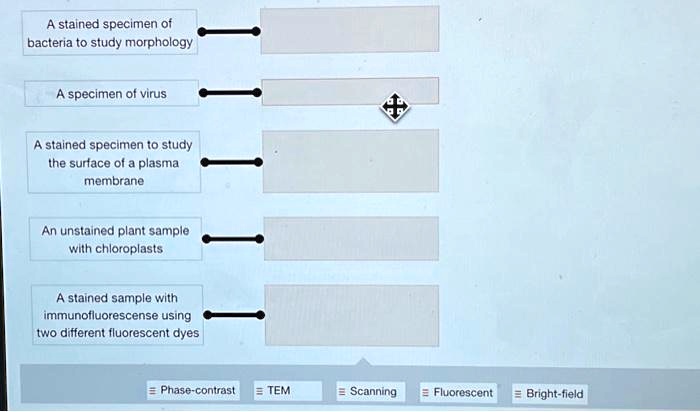700x412 pixels.
Task: Select the Phase-contrast answer chip label
Action: [198, 391]
